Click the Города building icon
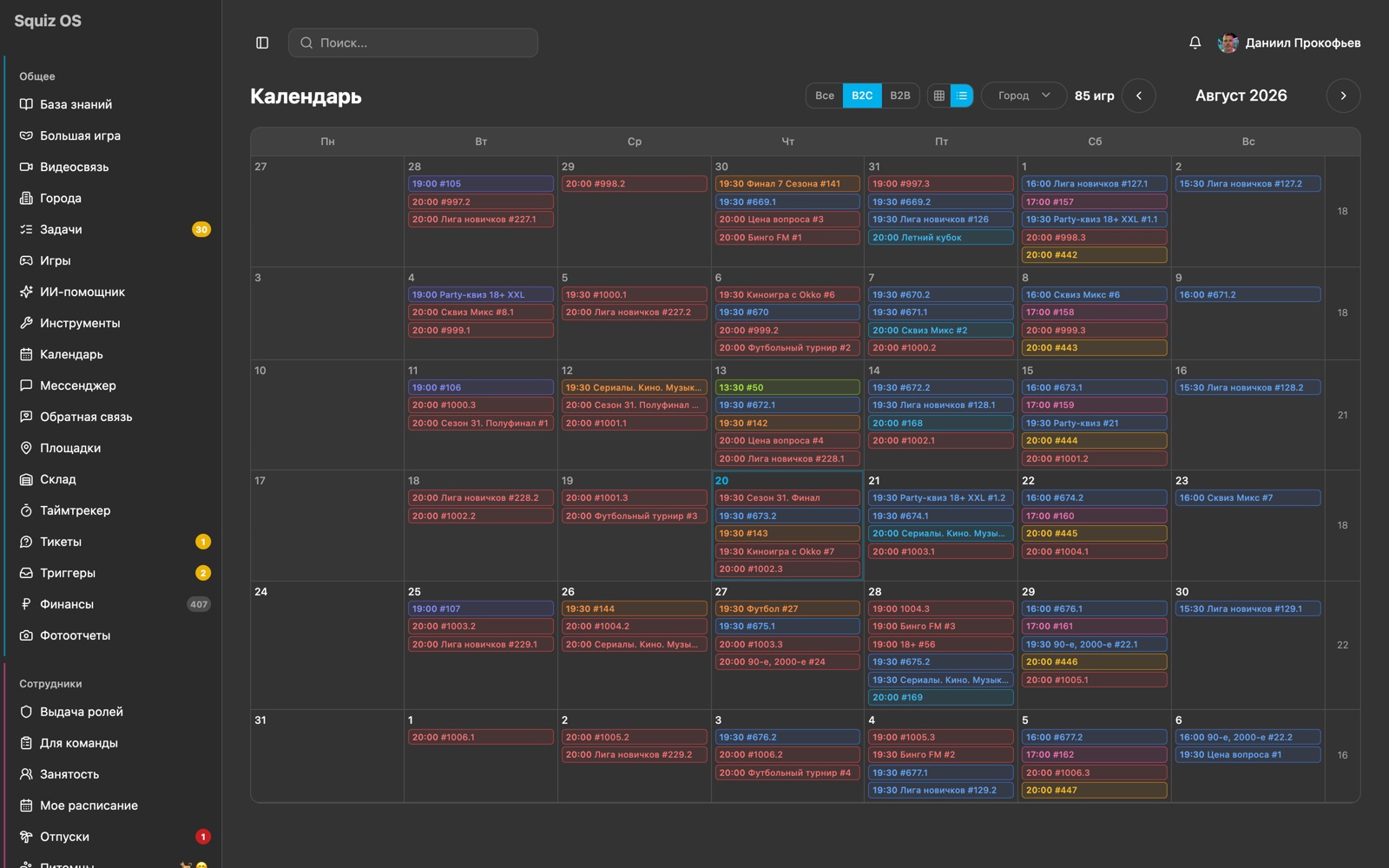Screen dimensions: 1389x868 tap(26, 198)
